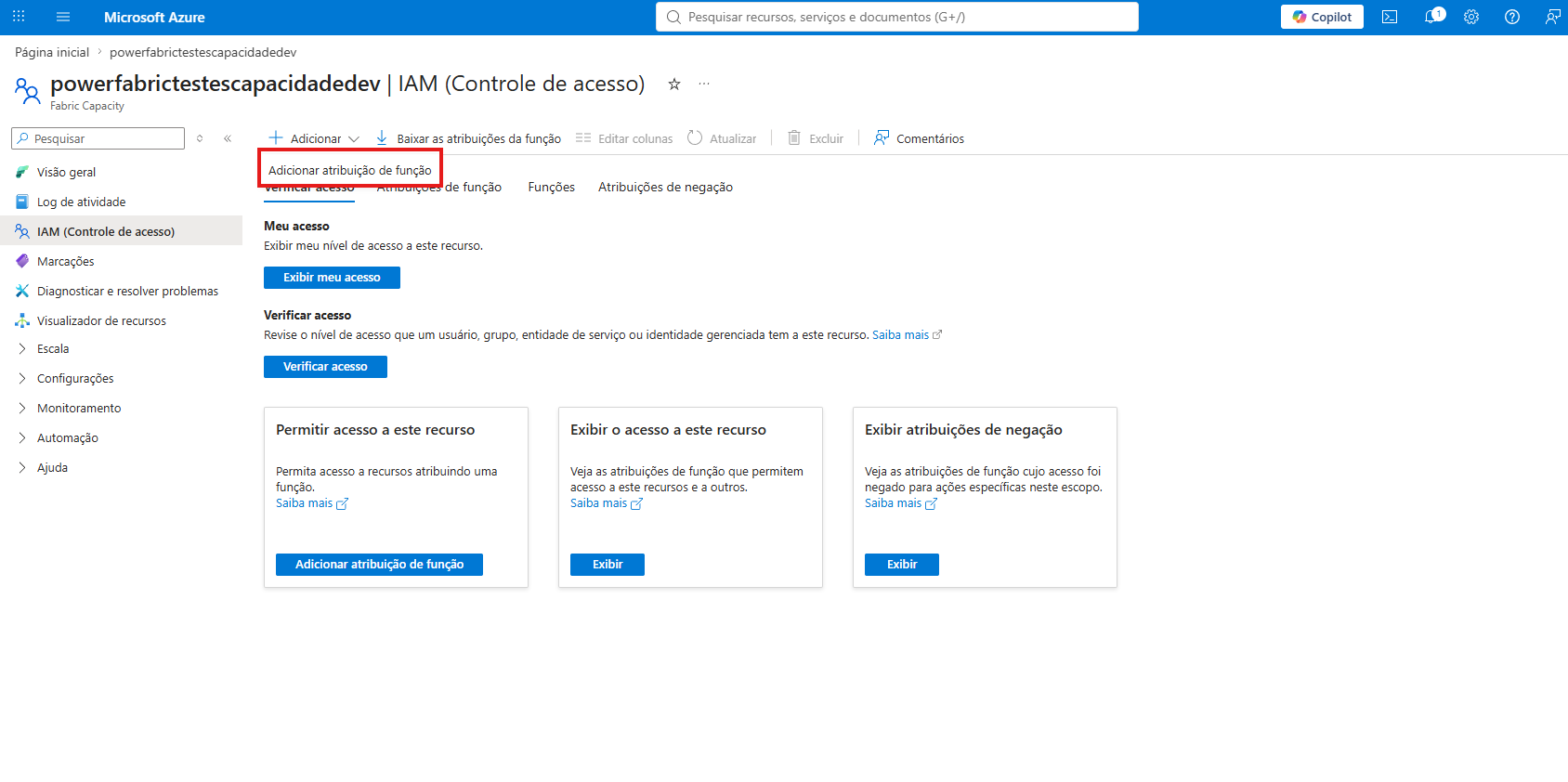Open the notifications bell
Viewport: 1568px width, 782px height.
pyautogui.click(x=1433, y=17)
